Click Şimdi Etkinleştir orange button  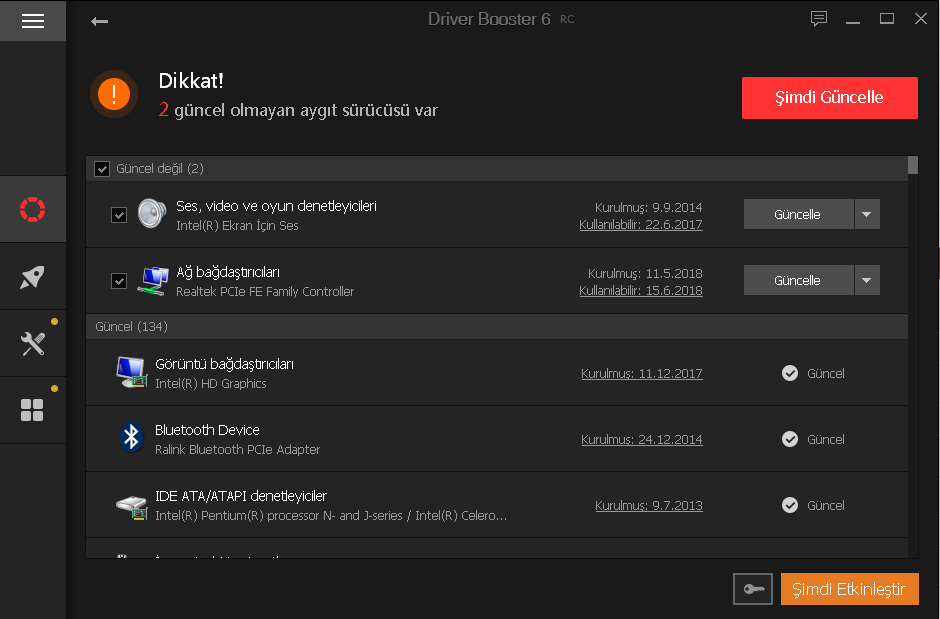click(x=849, y=589)
